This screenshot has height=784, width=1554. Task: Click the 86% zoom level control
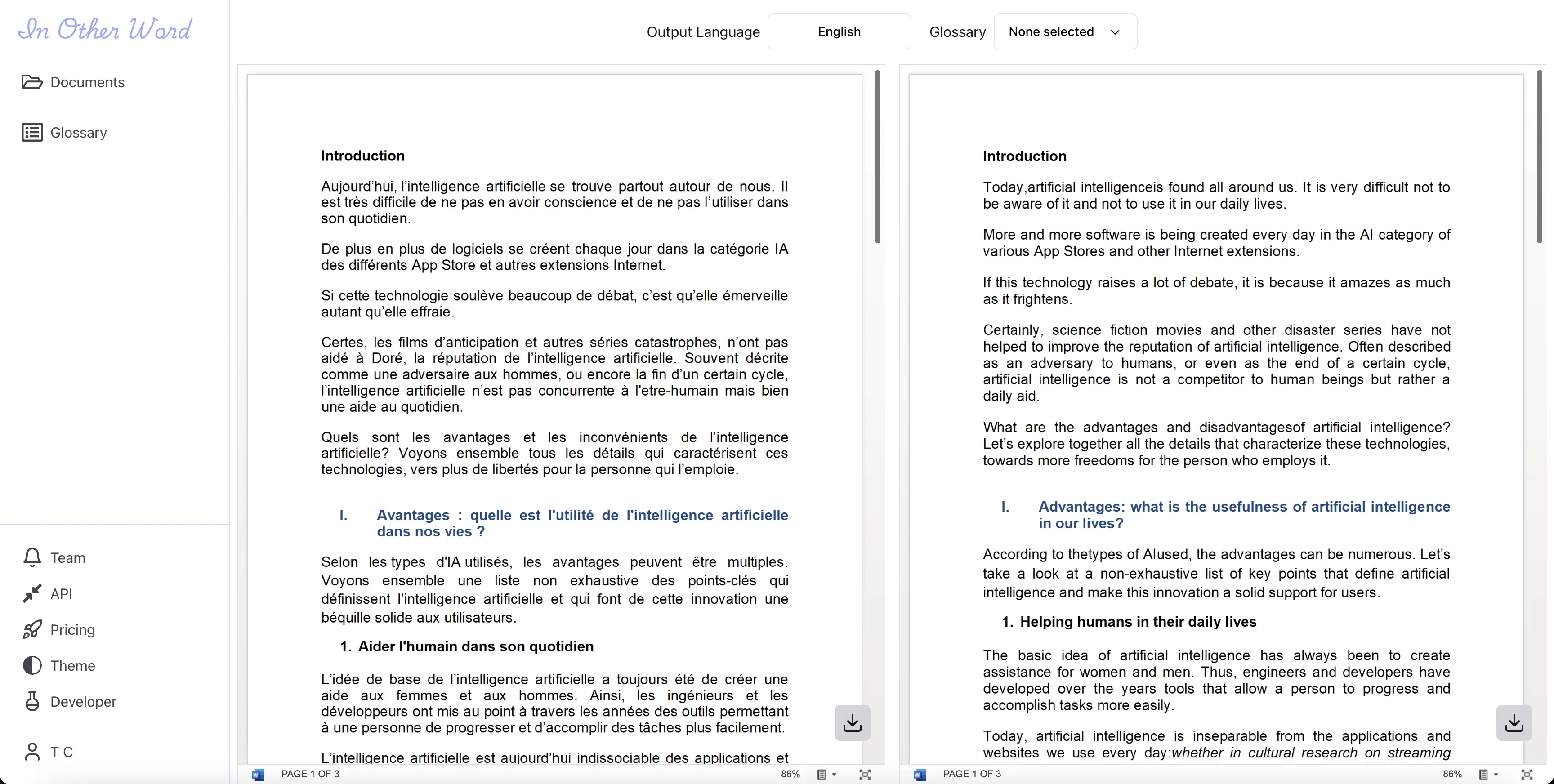790,775
